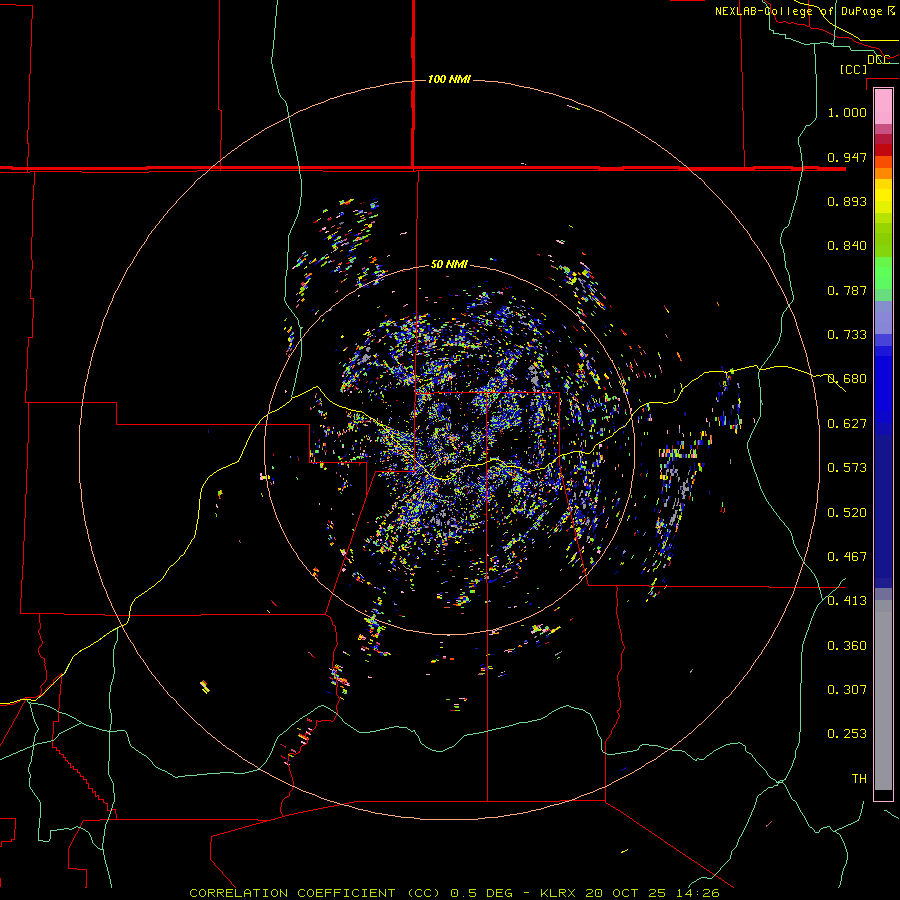Click the 0.467 legend value
900x900 pixels.
point(847,557)
